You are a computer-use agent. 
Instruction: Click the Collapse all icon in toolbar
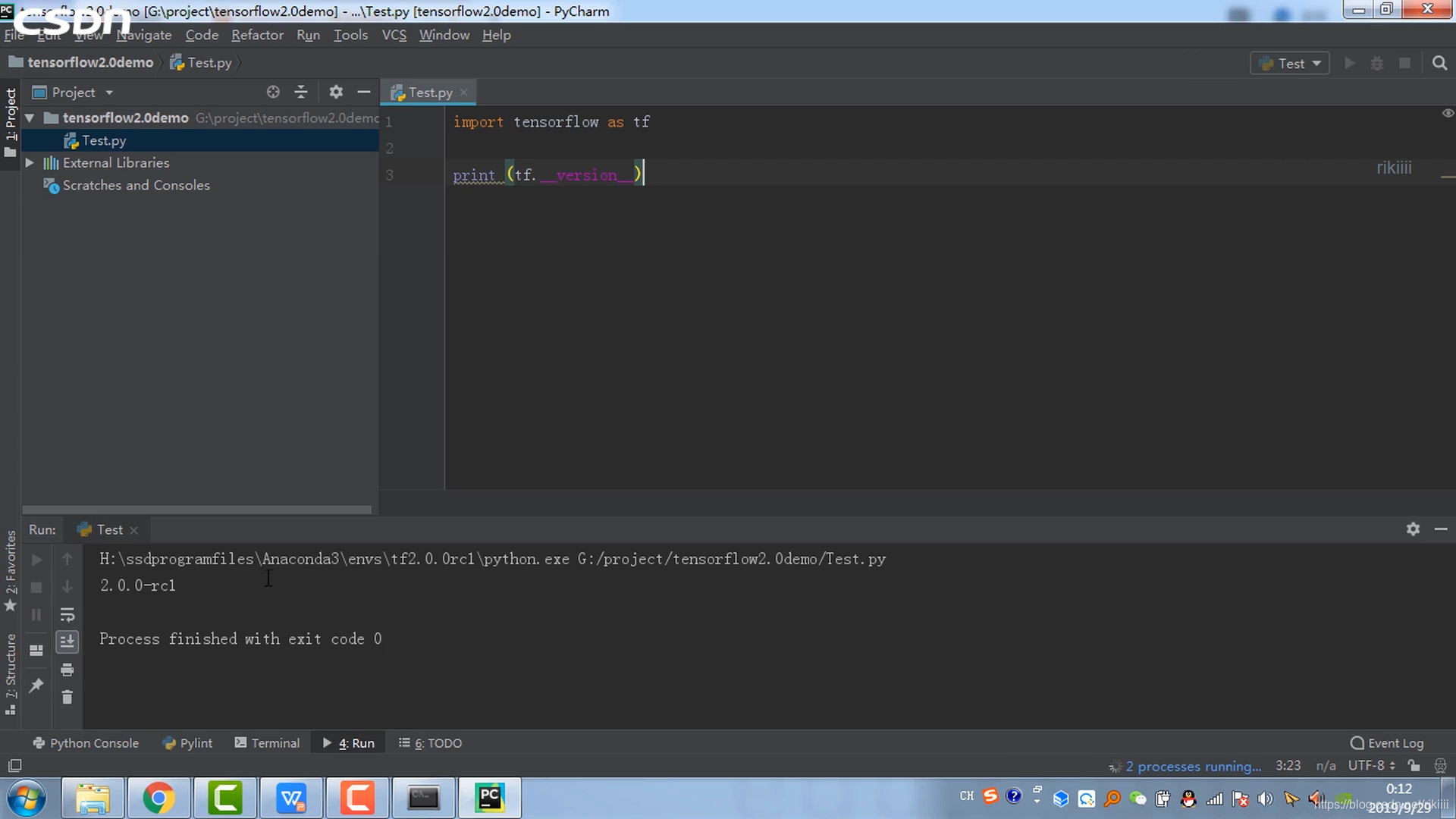[x=300, y=92]
